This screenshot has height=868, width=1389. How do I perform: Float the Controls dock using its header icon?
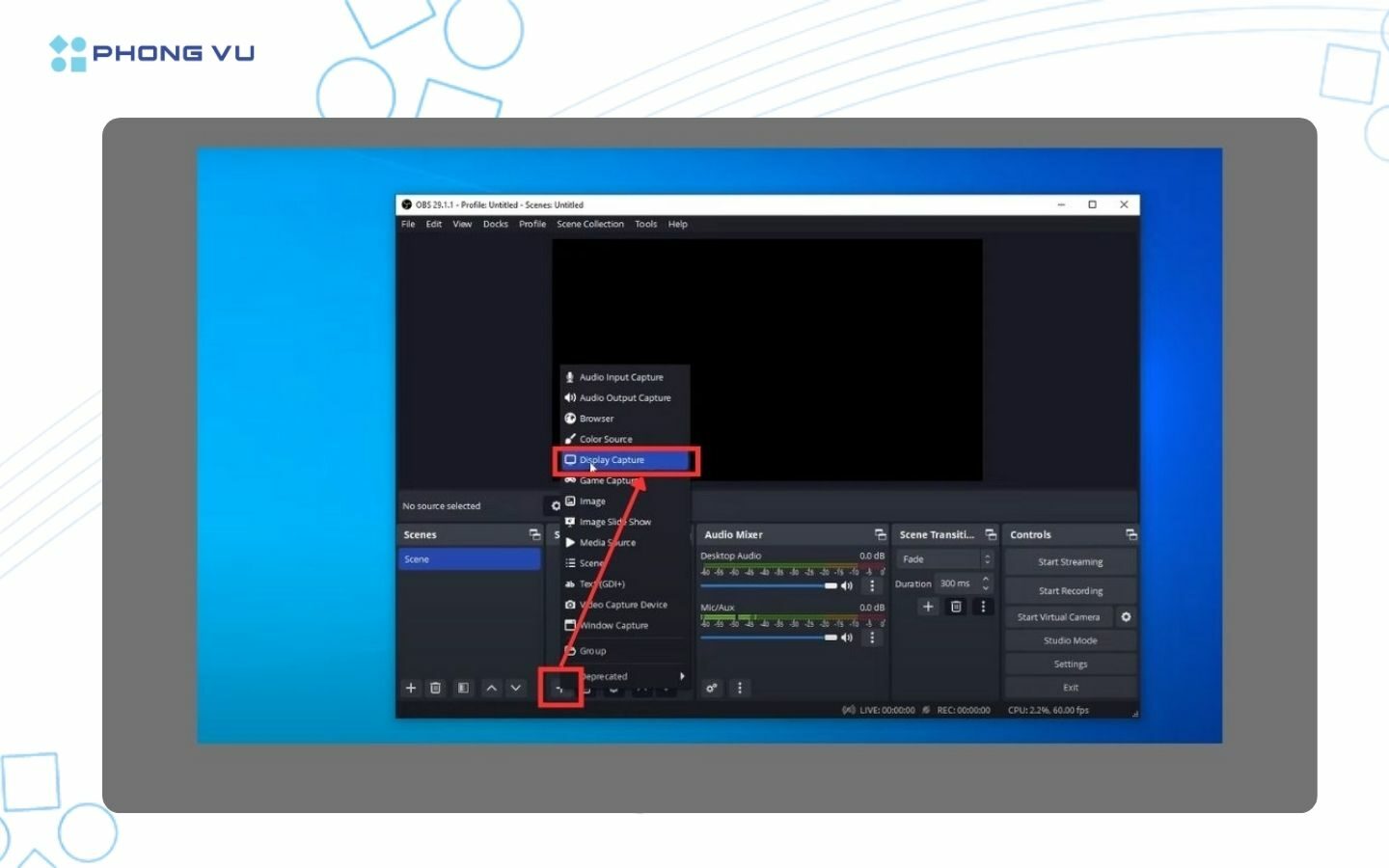coord(1131,534)
